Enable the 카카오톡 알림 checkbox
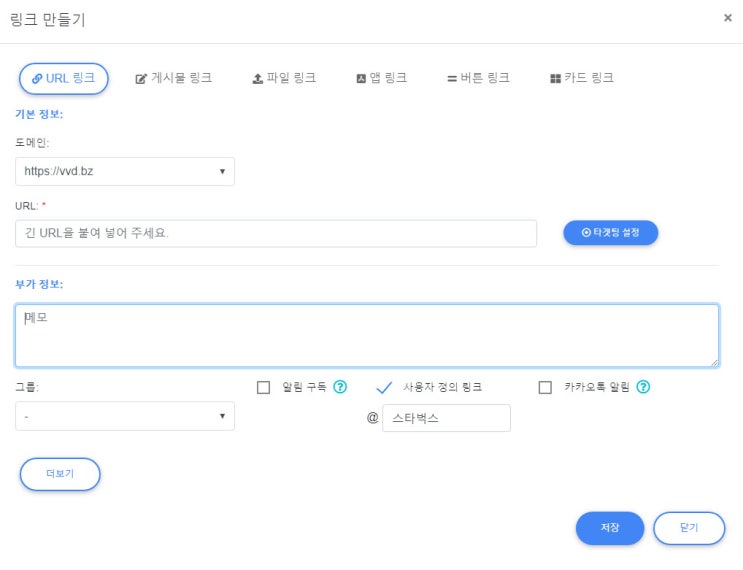Viewport: 743px width, 570px height. [545, 388]
